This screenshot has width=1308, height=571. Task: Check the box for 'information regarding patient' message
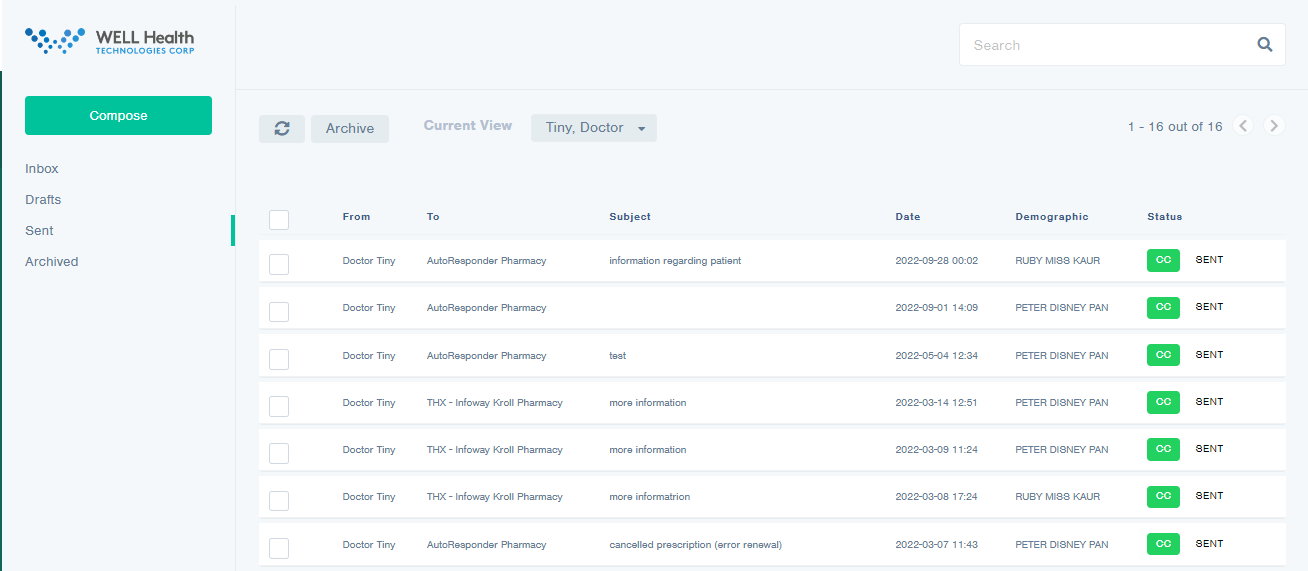tap(279, 264)
